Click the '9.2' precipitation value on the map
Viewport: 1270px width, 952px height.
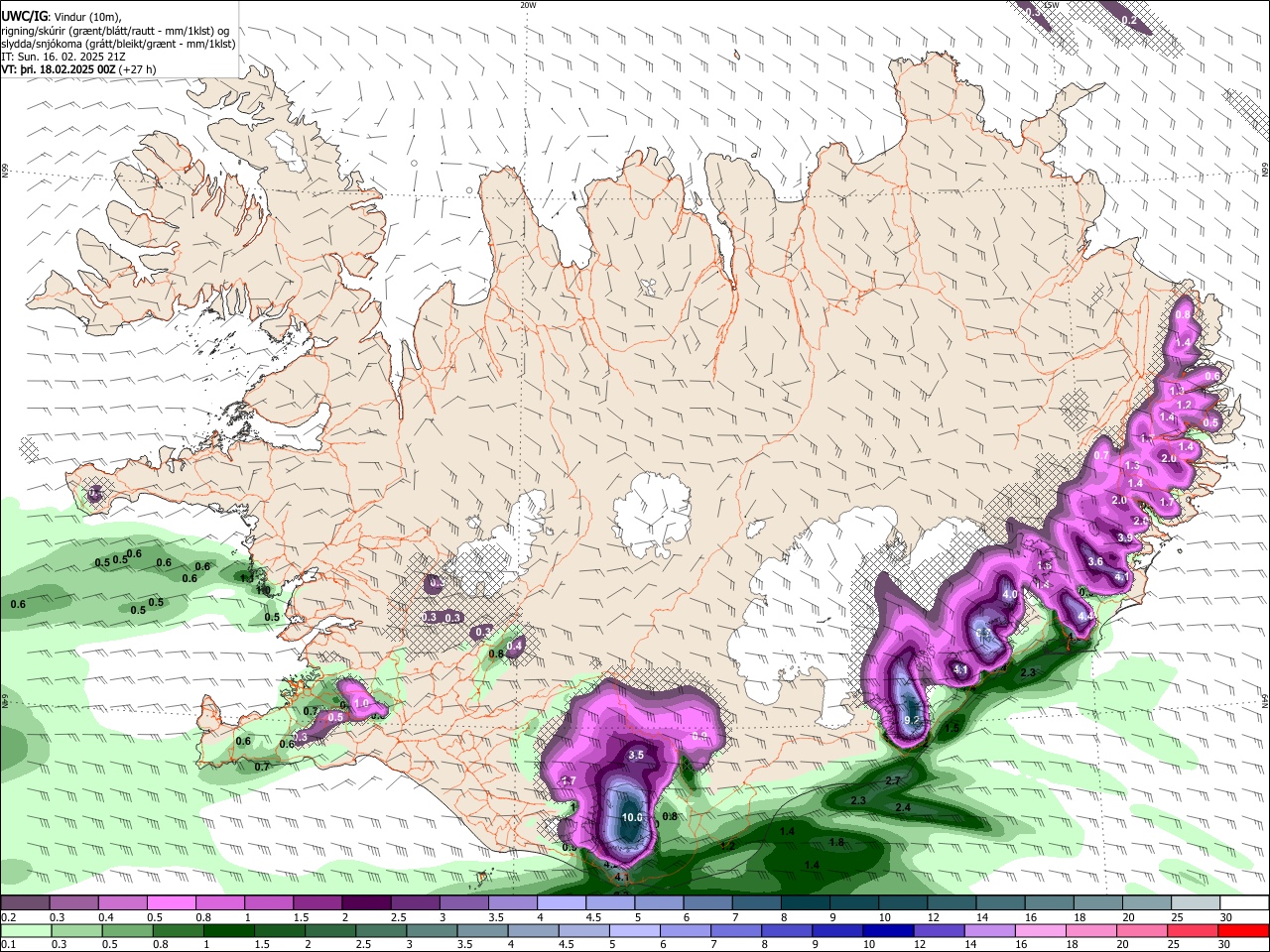point(914,720)
